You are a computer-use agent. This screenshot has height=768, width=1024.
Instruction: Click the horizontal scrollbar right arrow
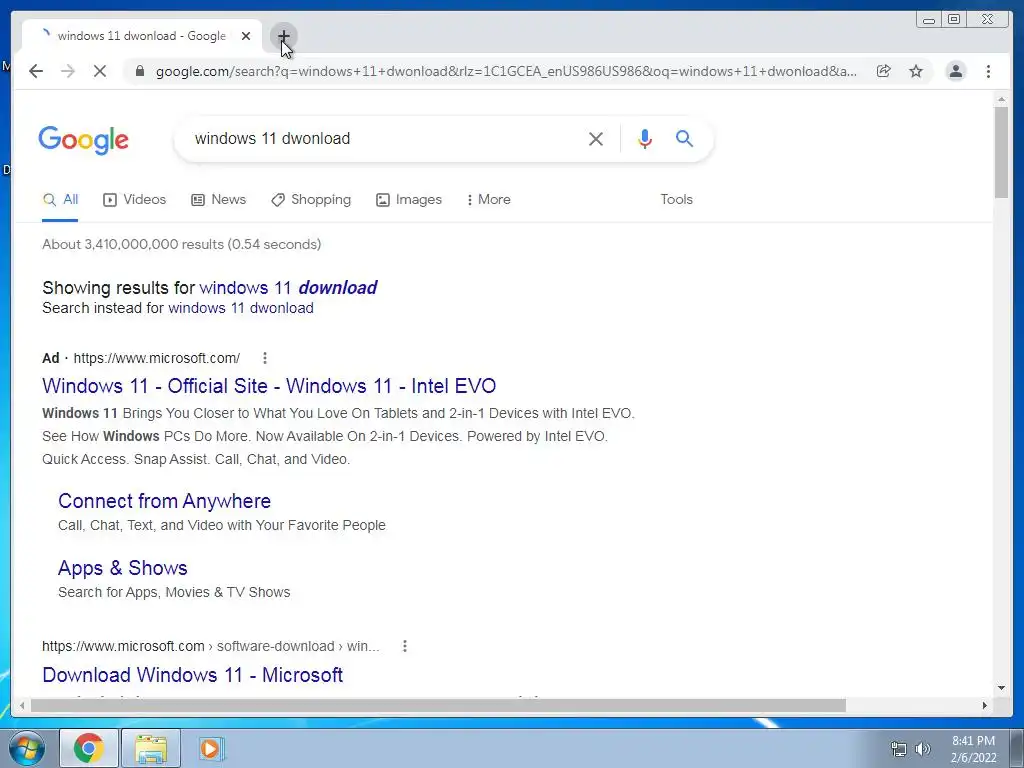(984, 705)
